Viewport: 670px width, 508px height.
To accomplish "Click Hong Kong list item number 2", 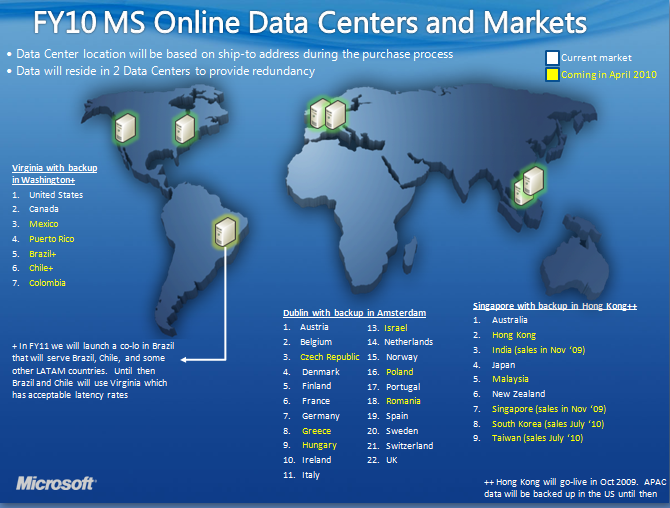I will point(514,335).
